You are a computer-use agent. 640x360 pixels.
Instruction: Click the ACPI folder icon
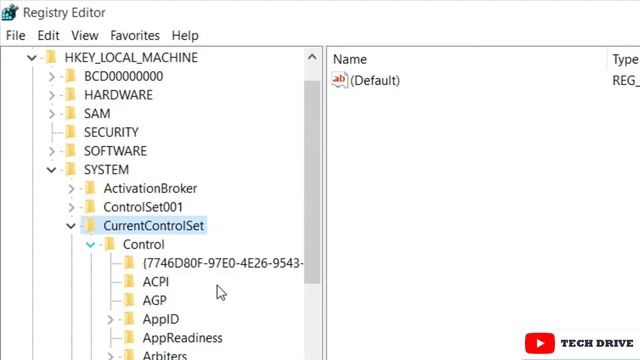point(129,282)
